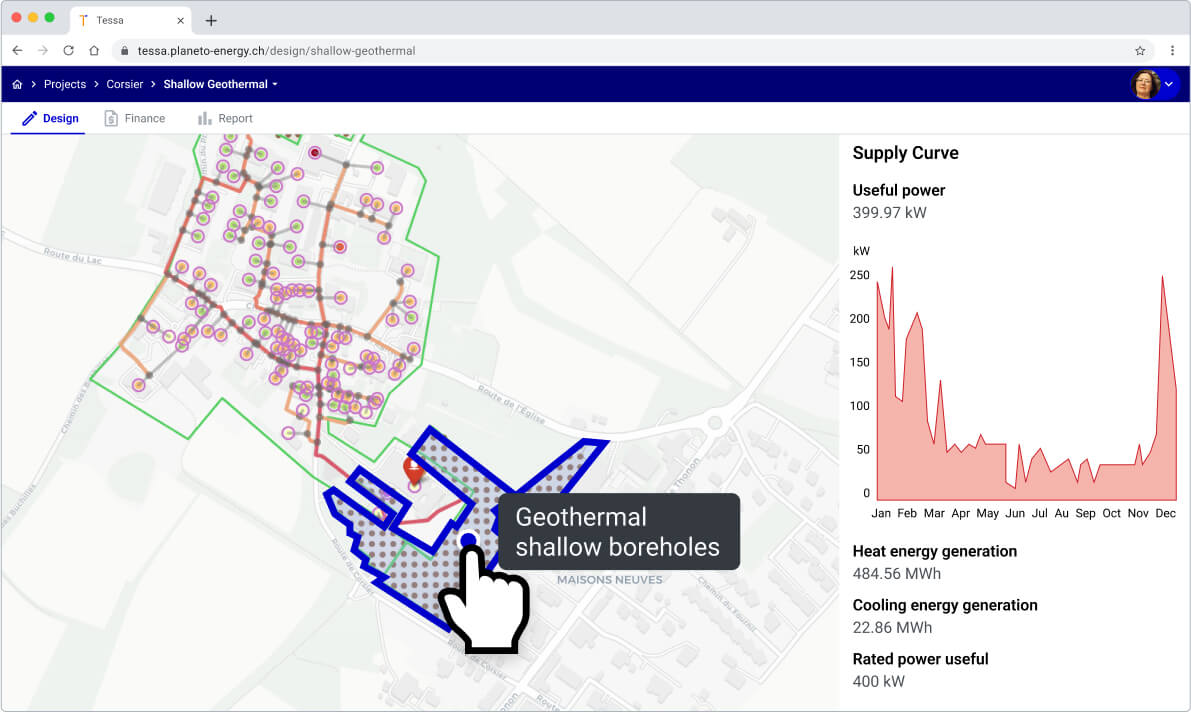This screenshot has height=712, width=1191.
Task: Click the Report bar-chart icon
Action: pos(203,118)
